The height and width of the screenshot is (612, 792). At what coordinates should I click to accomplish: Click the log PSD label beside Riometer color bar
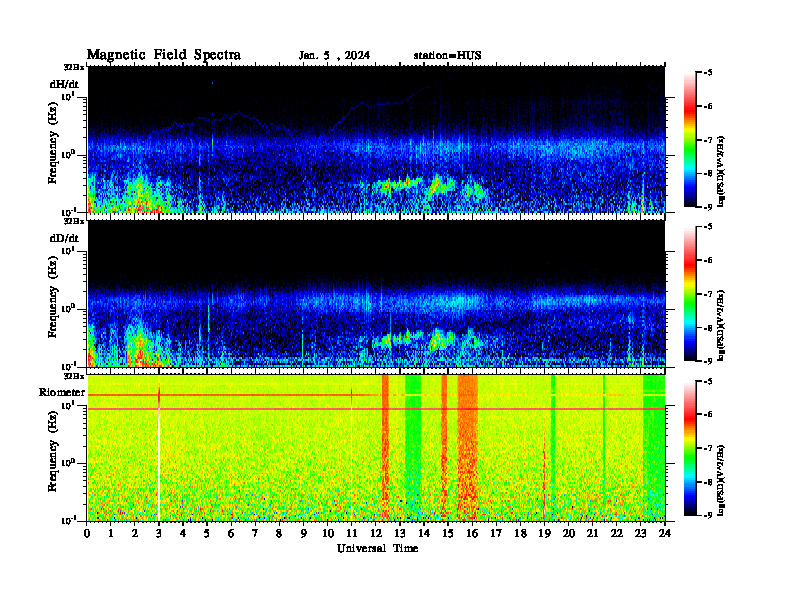point(722,480)
